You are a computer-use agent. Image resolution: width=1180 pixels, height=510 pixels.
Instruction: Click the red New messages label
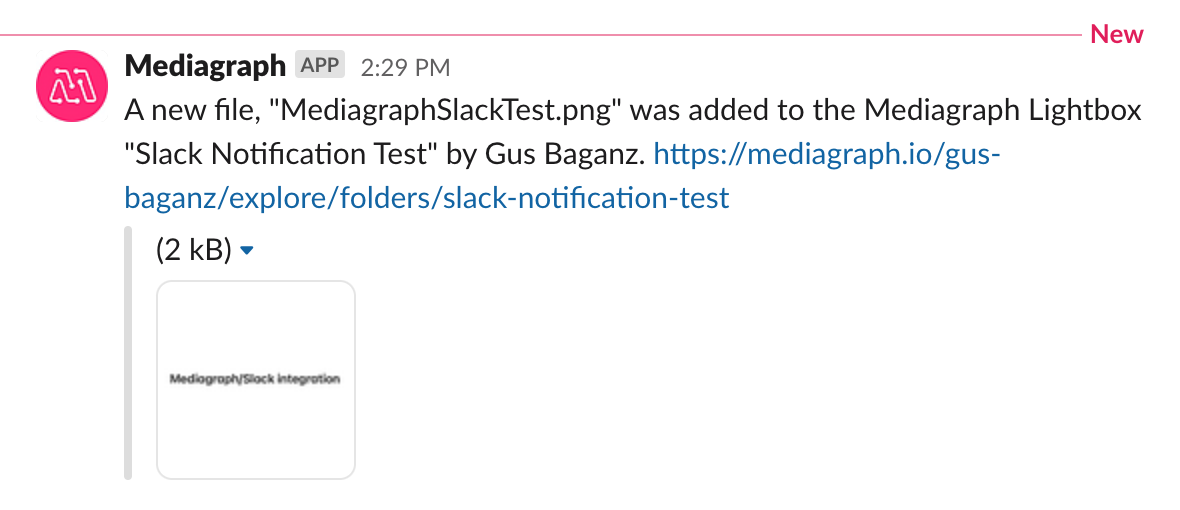pyautogui.click(x=1116, y=35)
